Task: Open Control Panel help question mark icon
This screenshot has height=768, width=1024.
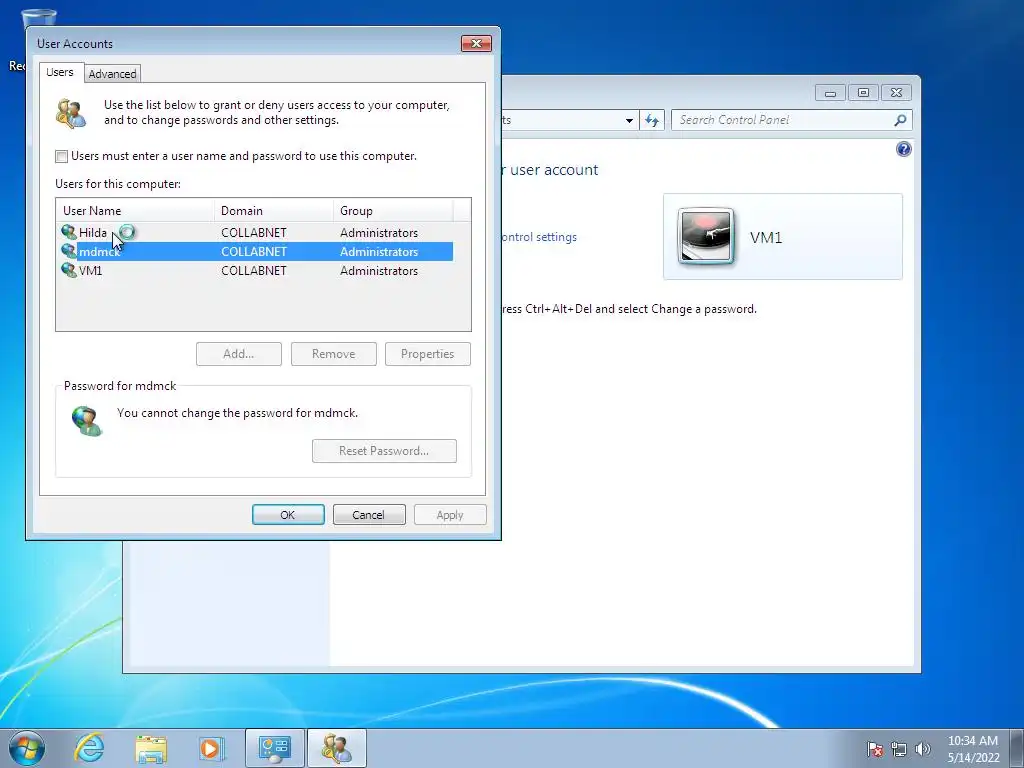Action: click(903, 149)
